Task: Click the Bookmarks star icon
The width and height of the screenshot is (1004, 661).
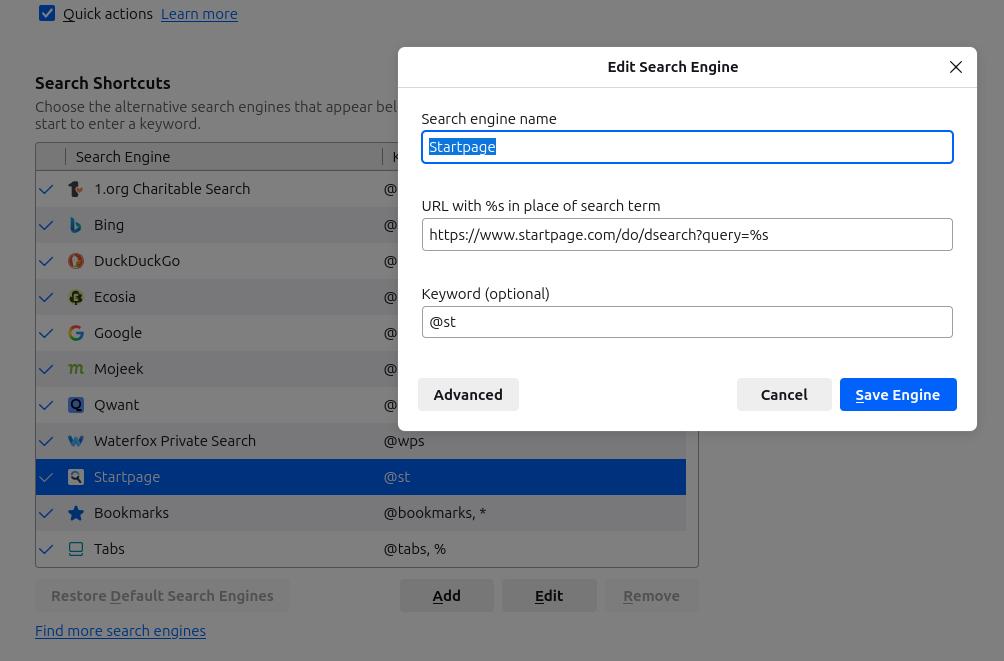Action: (x=76, y=513)
